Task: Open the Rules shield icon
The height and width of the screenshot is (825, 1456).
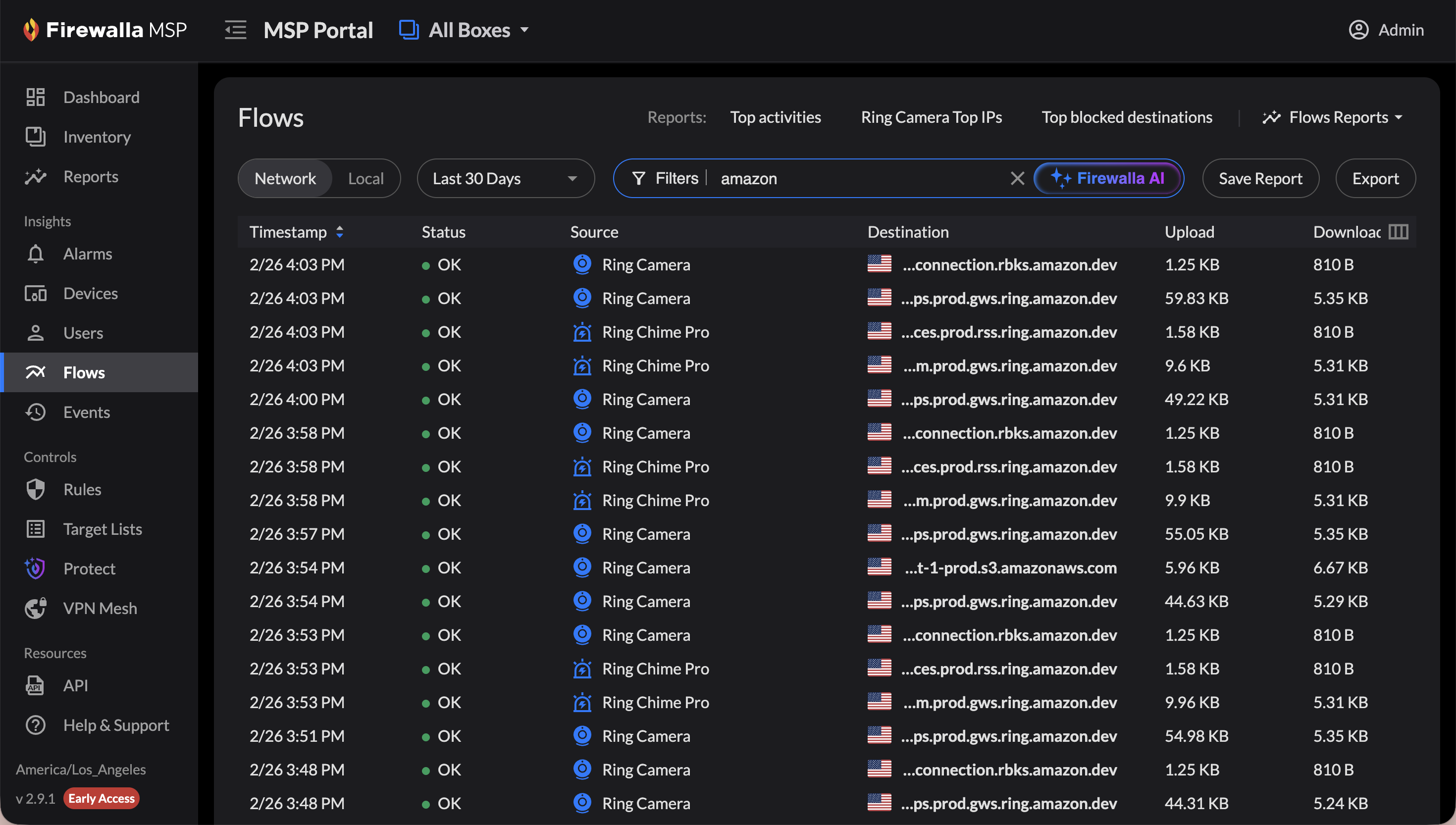Action: click(x=35, y=490)
